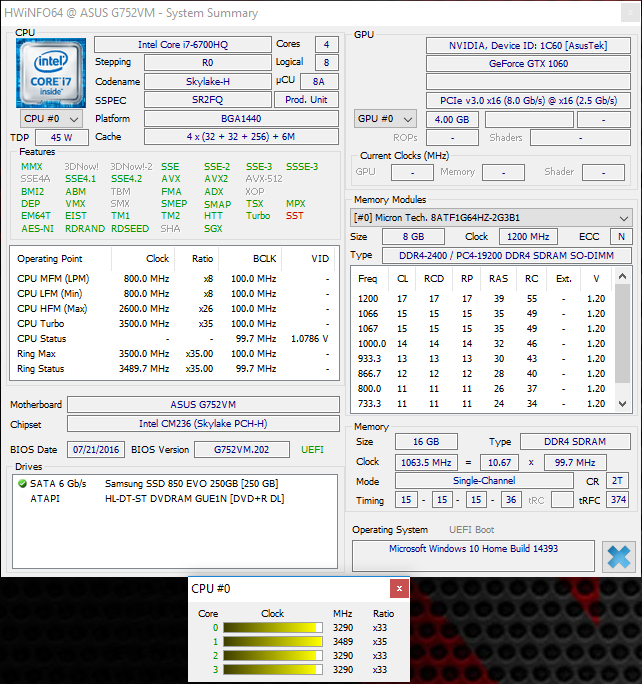Click the 1200 frequency timing row
642x684 pixels.
pyautogui.click(x=482, y=299)
